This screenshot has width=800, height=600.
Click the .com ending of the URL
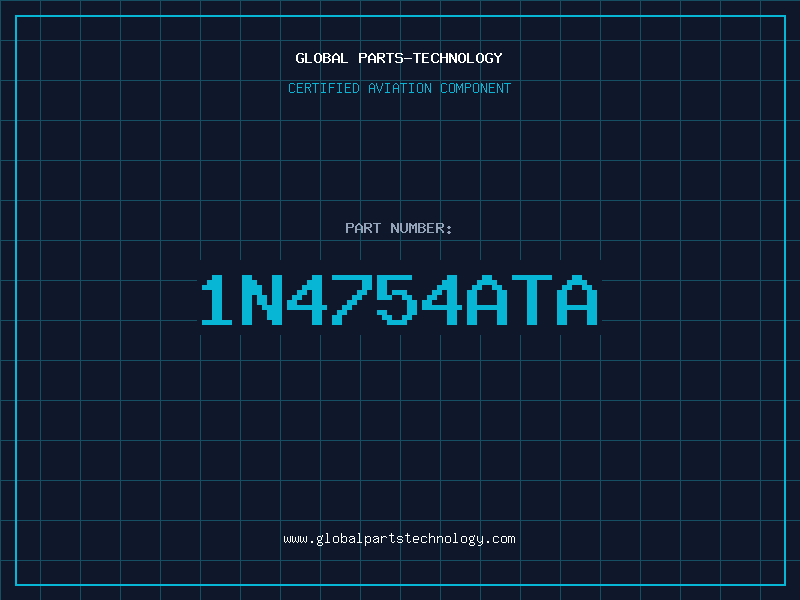pos(500,539)
